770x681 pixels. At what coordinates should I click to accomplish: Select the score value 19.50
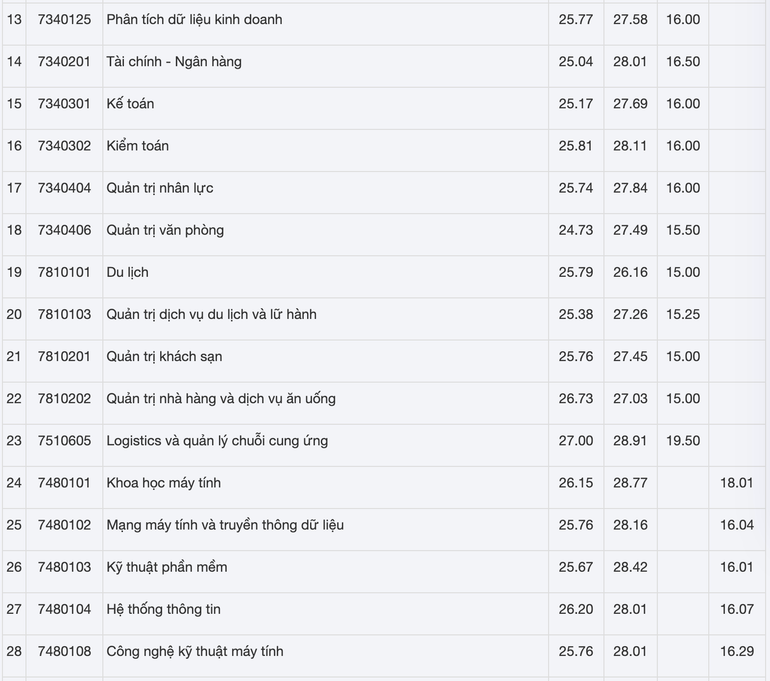[683, 440]
